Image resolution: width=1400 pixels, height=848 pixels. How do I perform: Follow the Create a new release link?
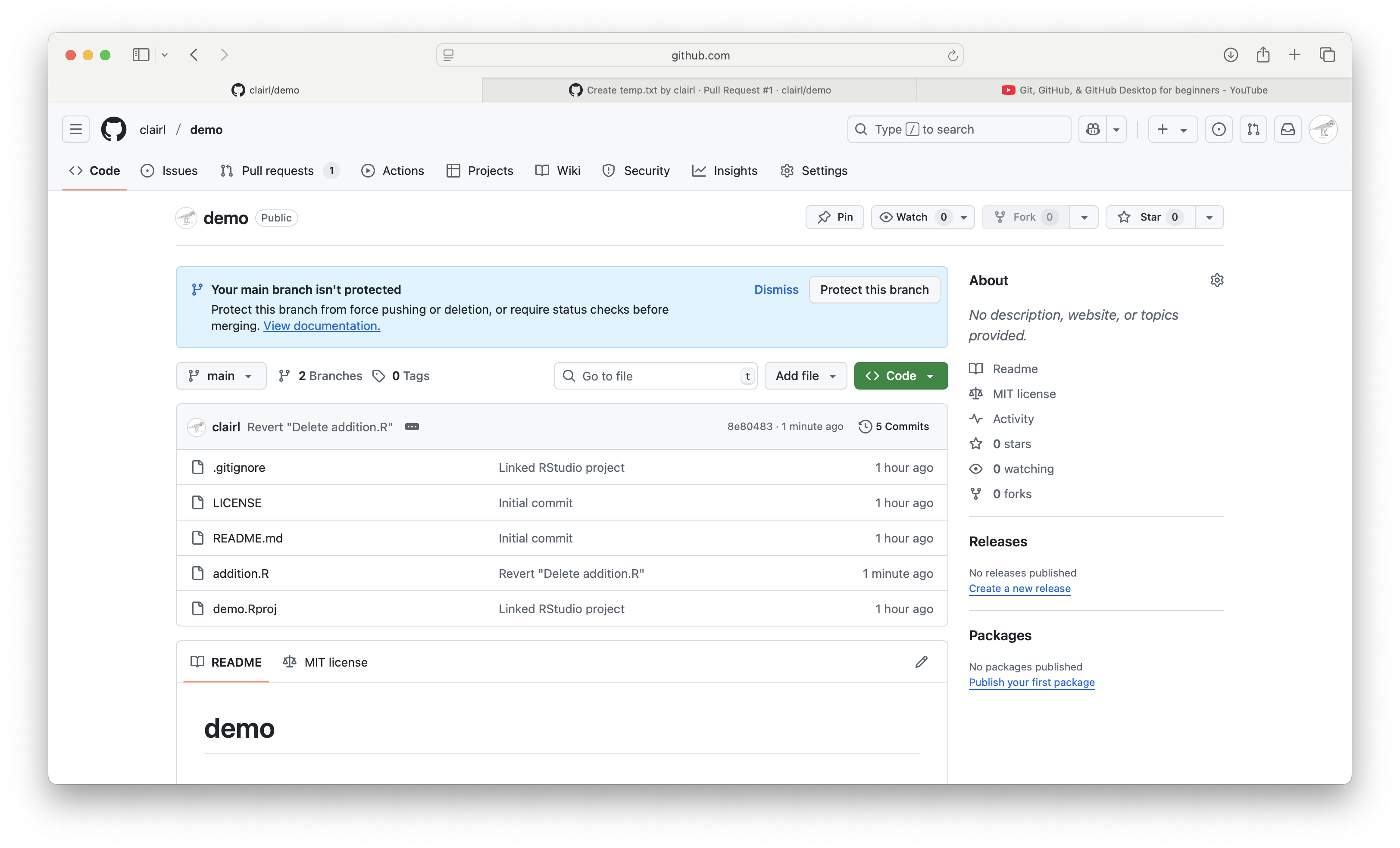[x=1019, y=589]
